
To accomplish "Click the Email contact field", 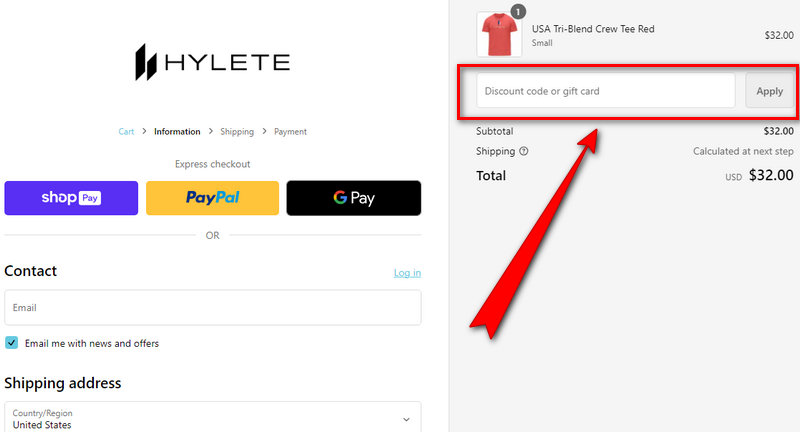I will (213, 308).
